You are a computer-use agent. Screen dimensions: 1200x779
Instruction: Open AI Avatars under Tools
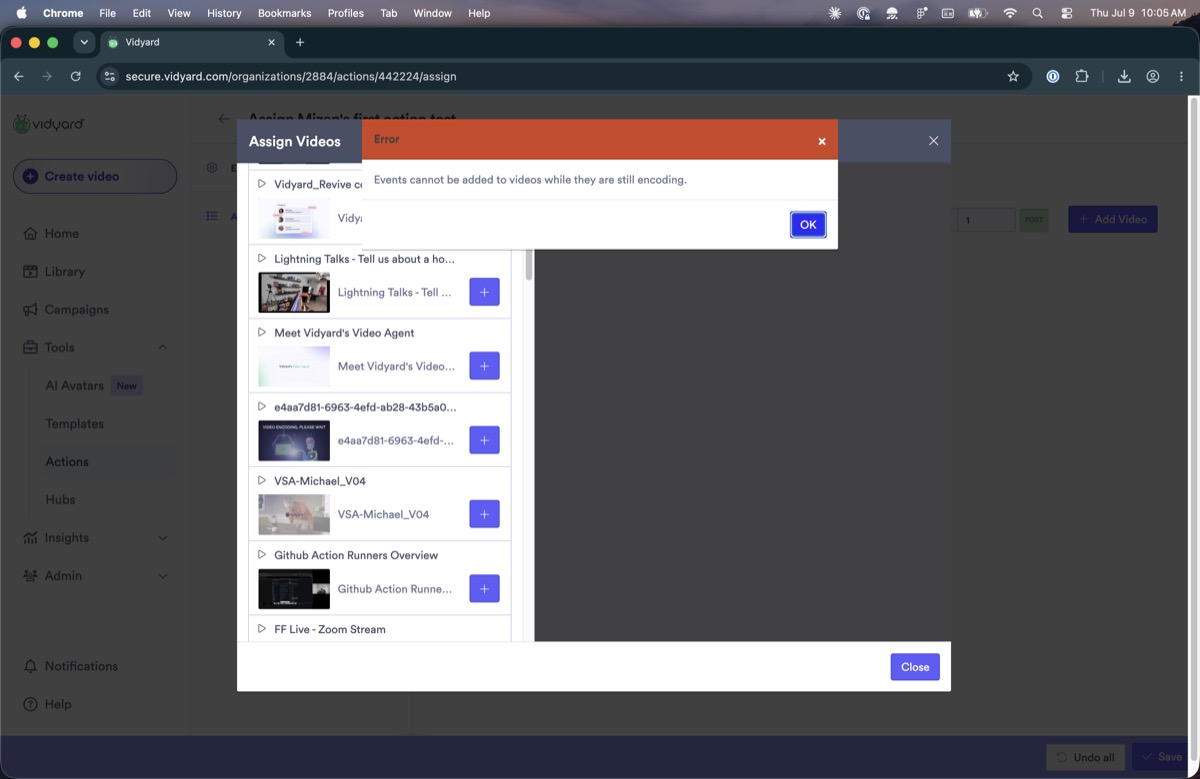click(x=75, y=385)
